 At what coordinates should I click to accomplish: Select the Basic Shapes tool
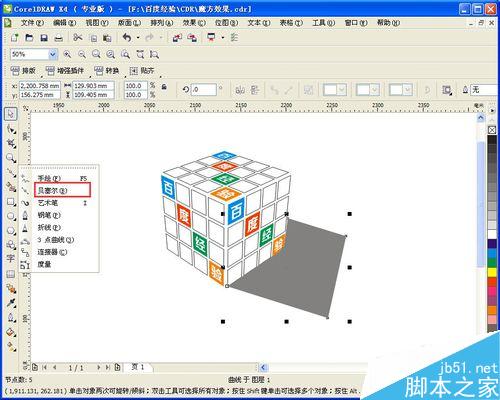click(x=11, y=245)
